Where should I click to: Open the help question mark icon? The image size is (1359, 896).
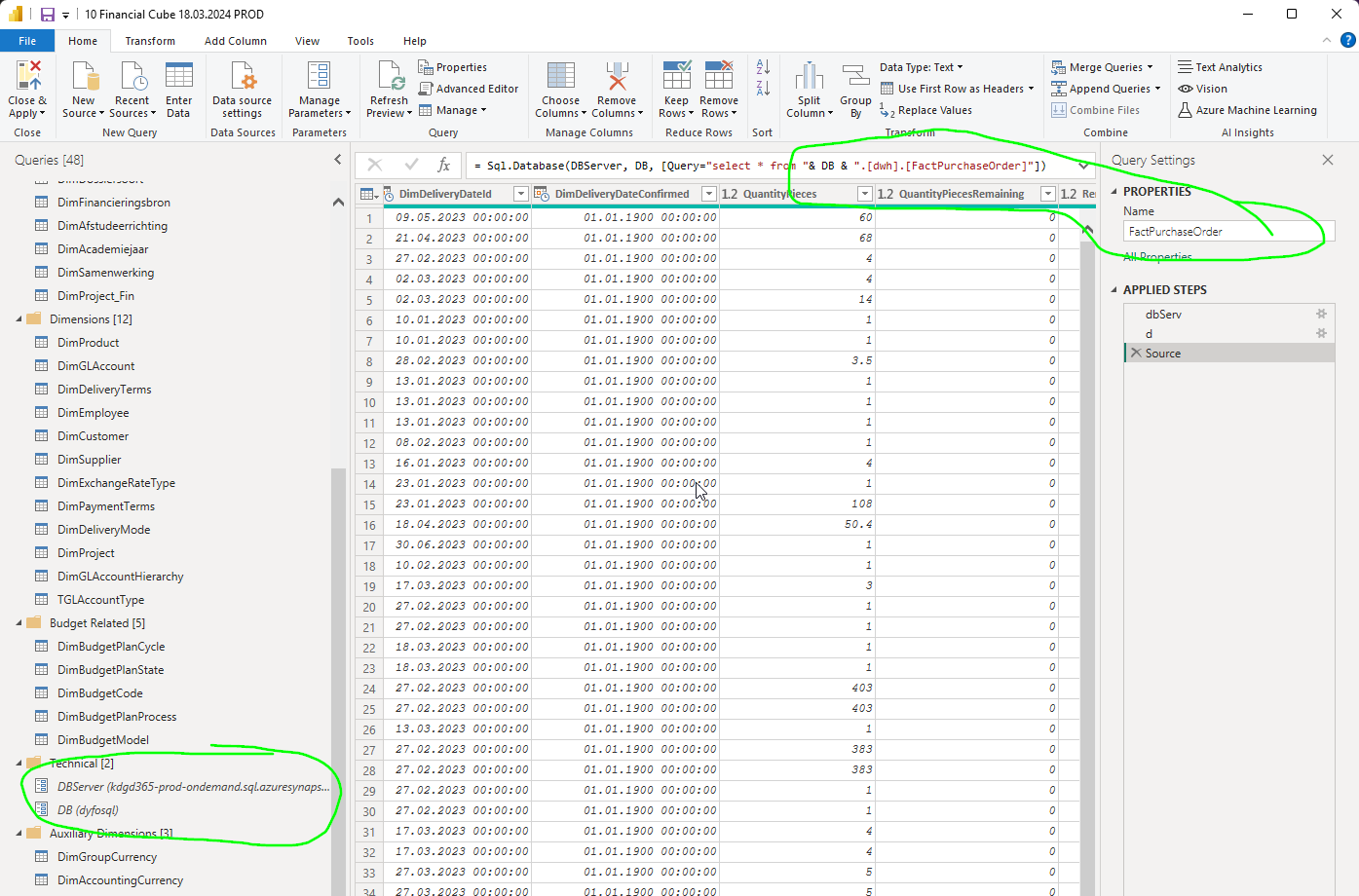tap(1348, 40)
